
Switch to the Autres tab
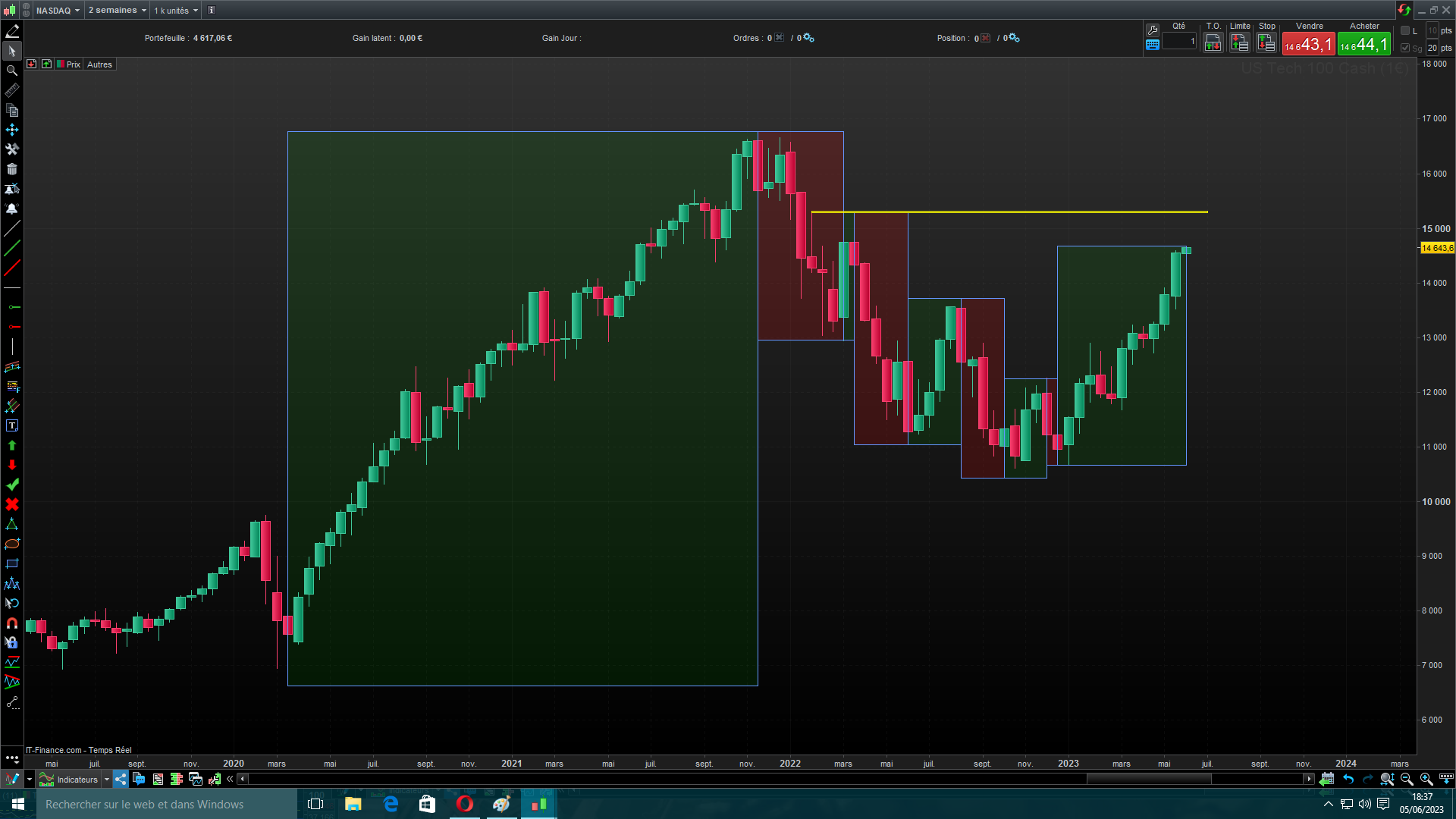[x=99, y=64]
